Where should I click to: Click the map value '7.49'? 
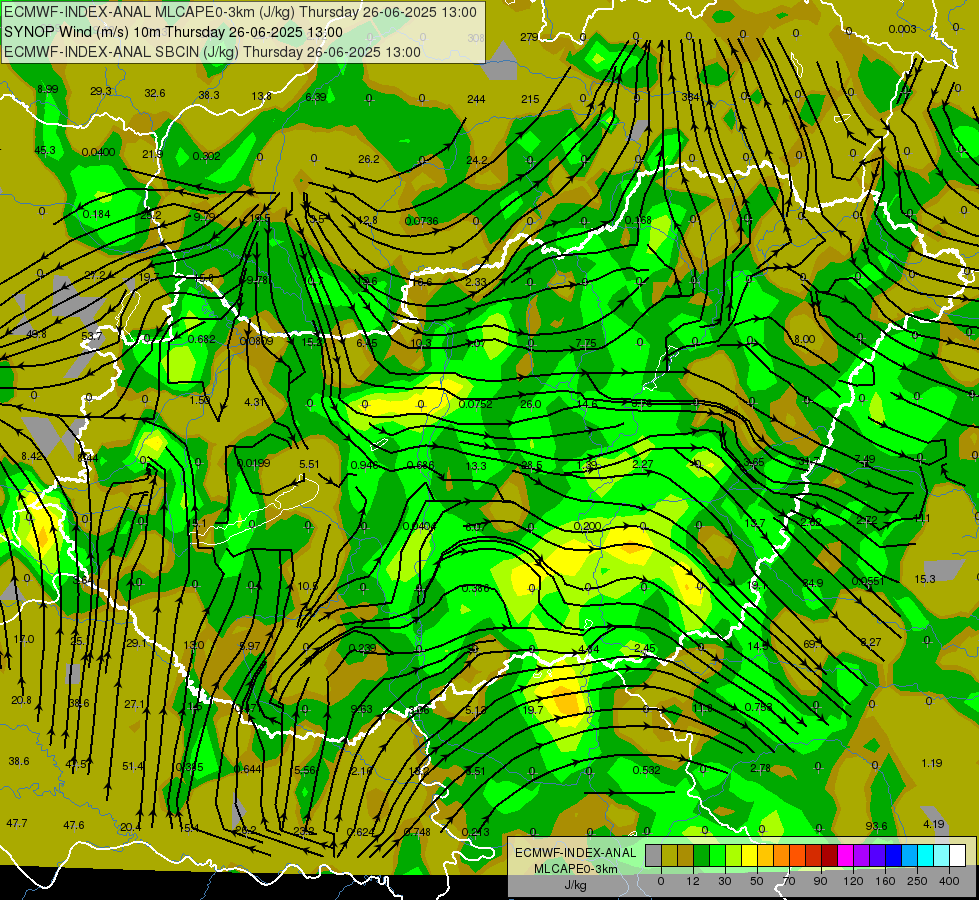865,459
